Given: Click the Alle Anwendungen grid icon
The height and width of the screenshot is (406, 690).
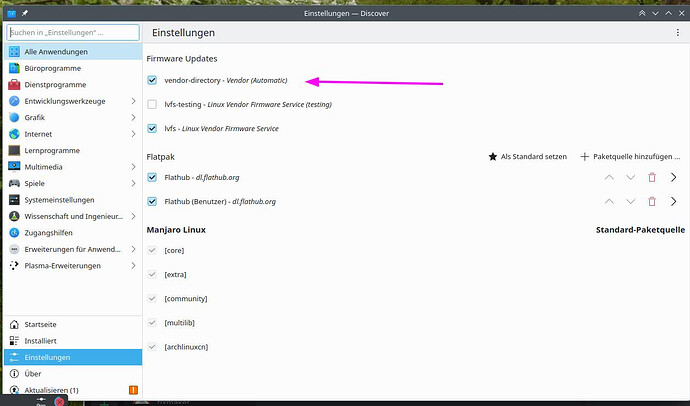Looking at the screenshot, I should pyautogui.click(x=14, y=51).
